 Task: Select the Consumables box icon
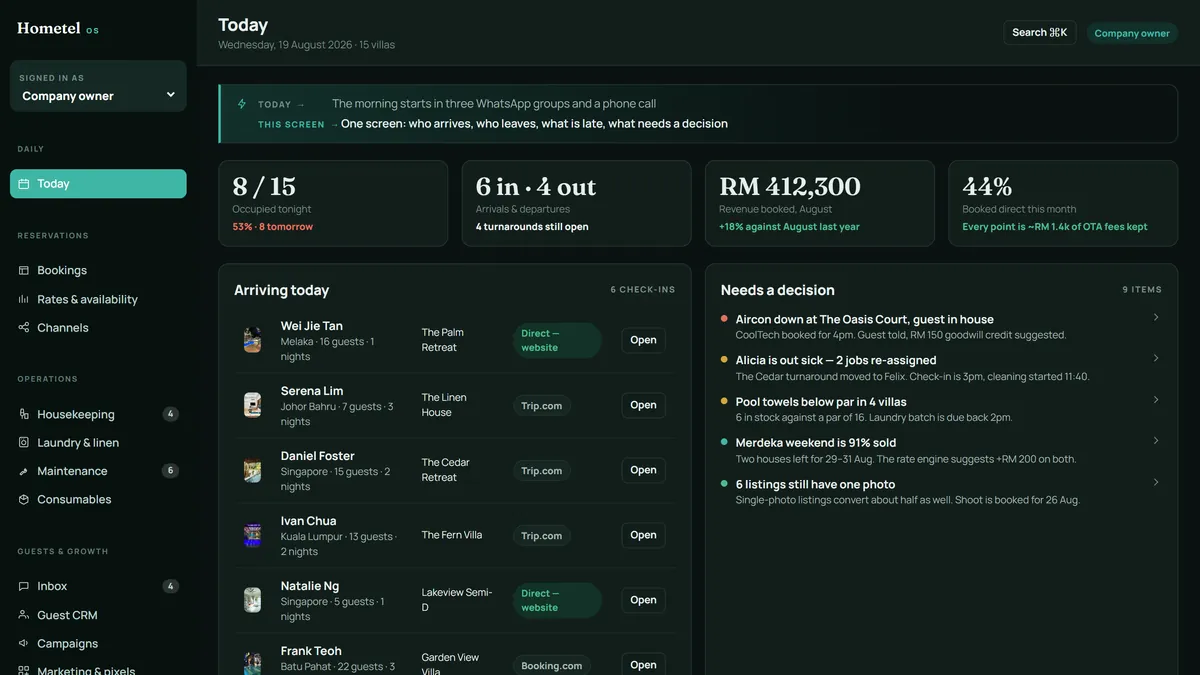tap(24, 499)
